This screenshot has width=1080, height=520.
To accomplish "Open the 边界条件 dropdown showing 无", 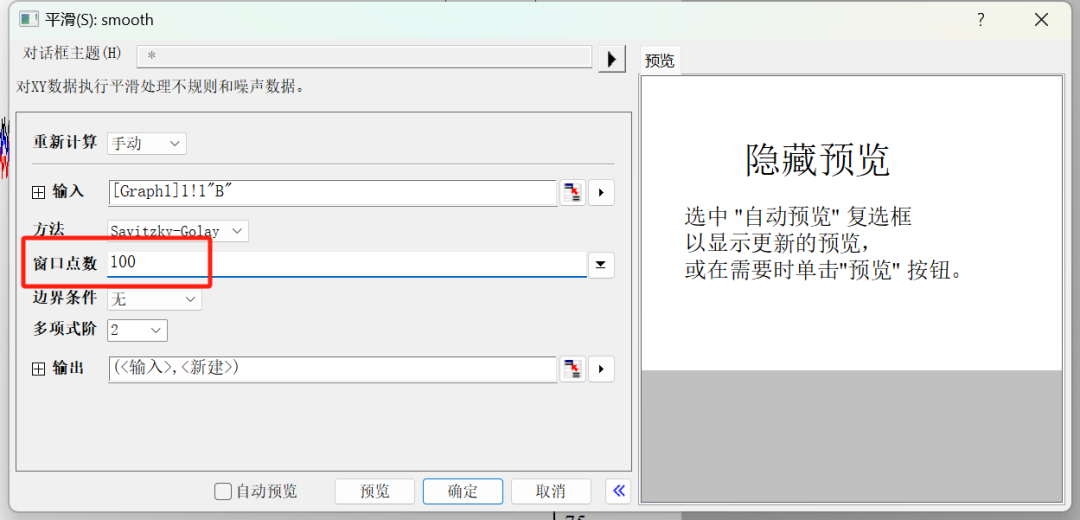I will click(x=154, y=300).
